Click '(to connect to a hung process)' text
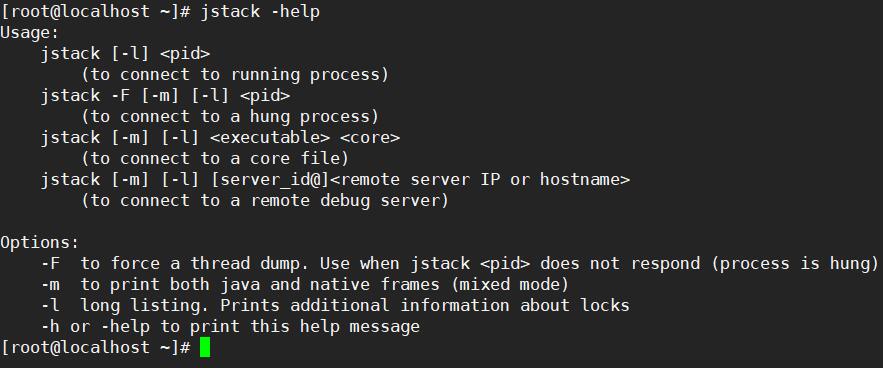This screenshot has width=883, height=368. (230, 117)
